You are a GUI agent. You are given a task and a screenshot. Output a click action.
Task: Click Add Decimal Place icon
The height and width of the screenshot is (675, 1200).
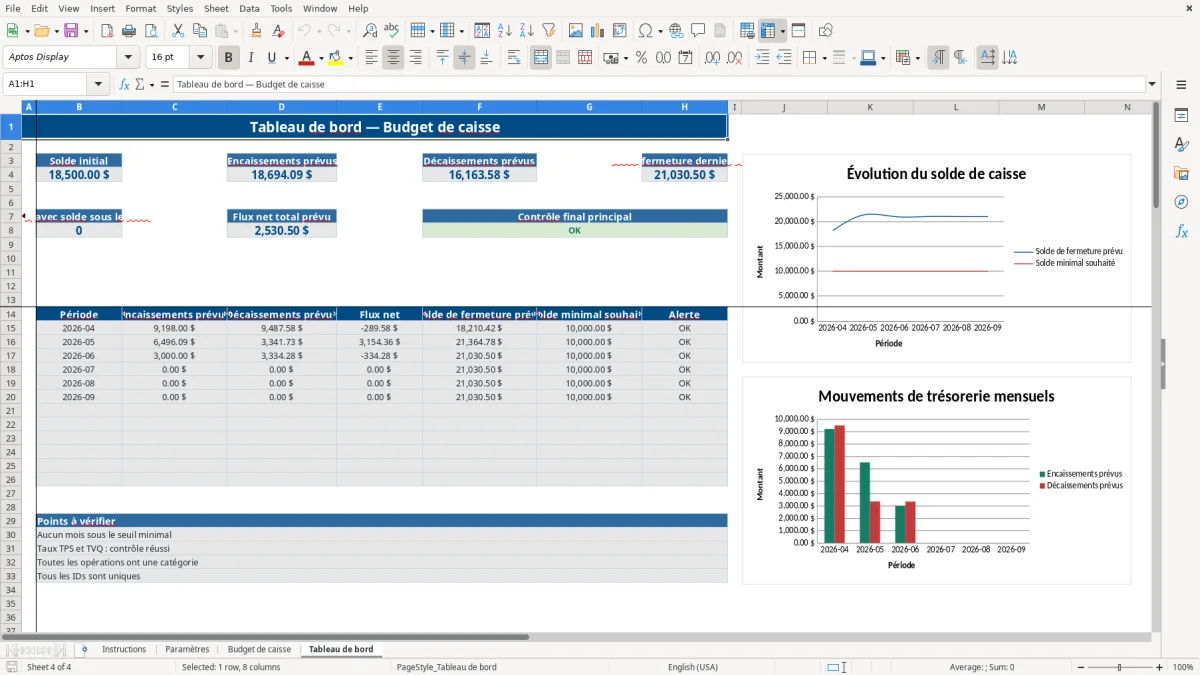(x=711, y=58)
